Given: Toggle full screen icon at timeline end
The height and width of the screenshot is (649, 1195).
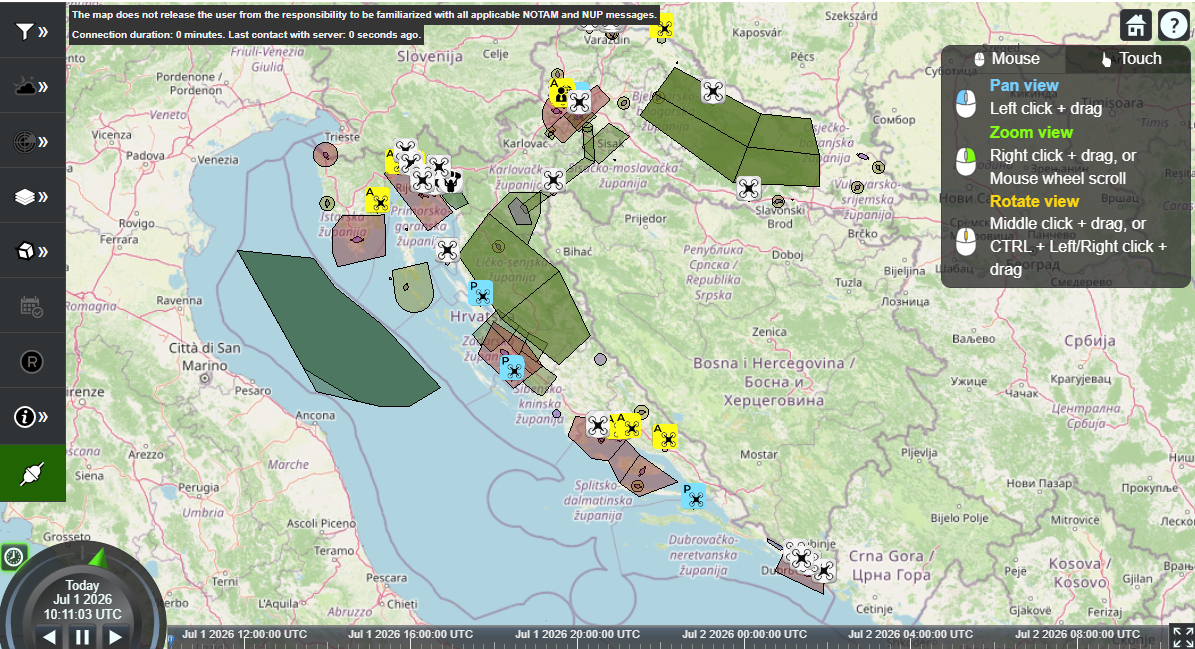Looking at the screenshot, I should click(1182, 637).
